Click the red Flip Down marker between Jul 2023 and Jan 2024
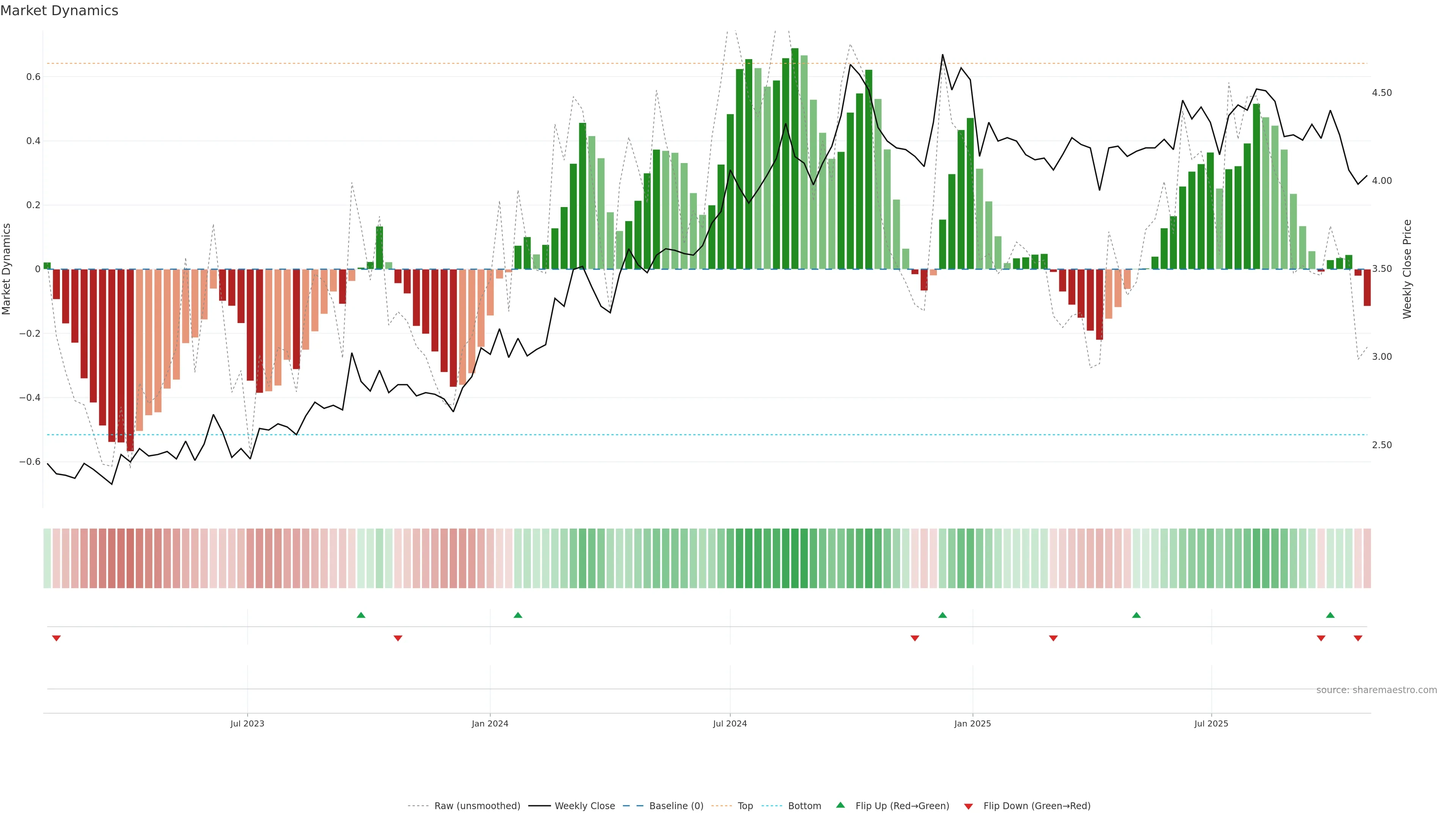Viewport: 1456px width, 819px height. 398,638
